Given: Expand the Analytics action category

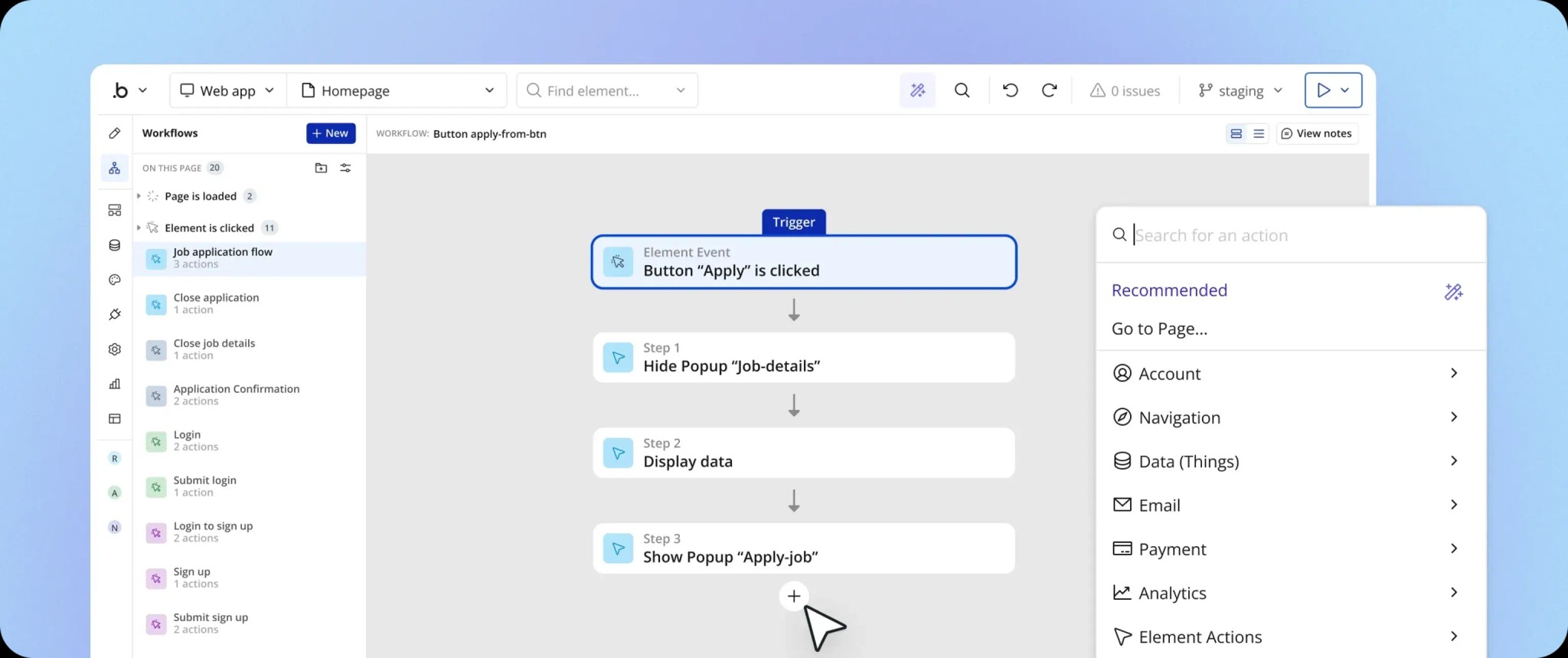Looking at the screenshot, I should (1291, 593).
